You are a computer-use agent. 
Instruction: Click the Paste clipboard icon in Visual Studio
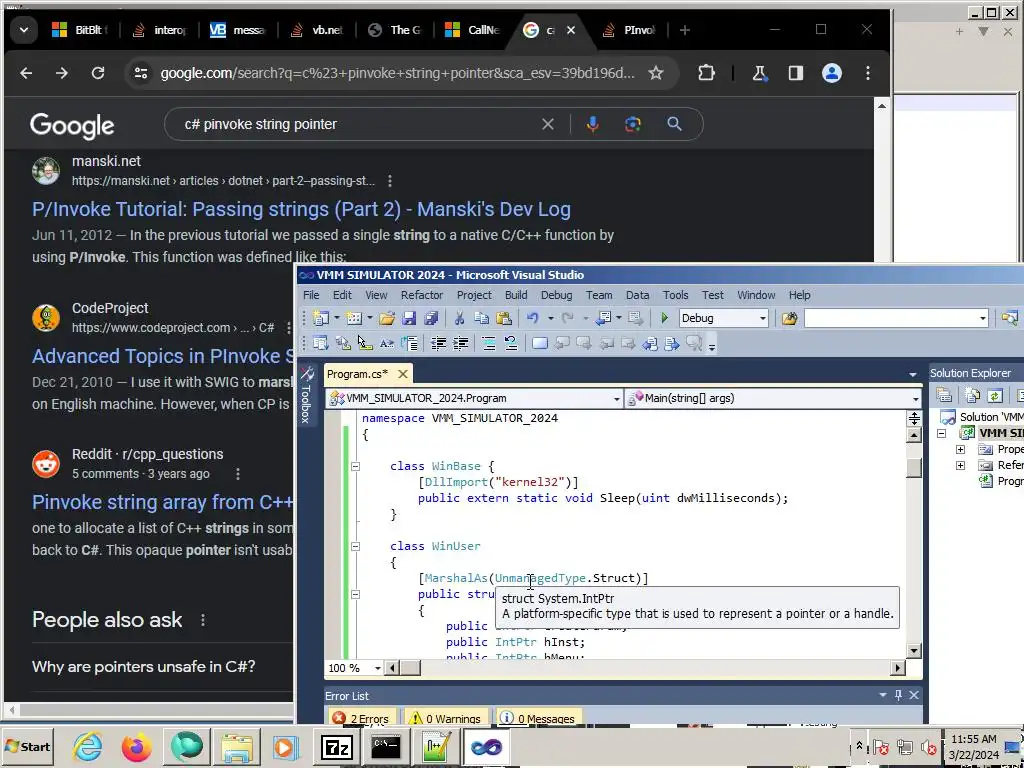click(504, 318)
